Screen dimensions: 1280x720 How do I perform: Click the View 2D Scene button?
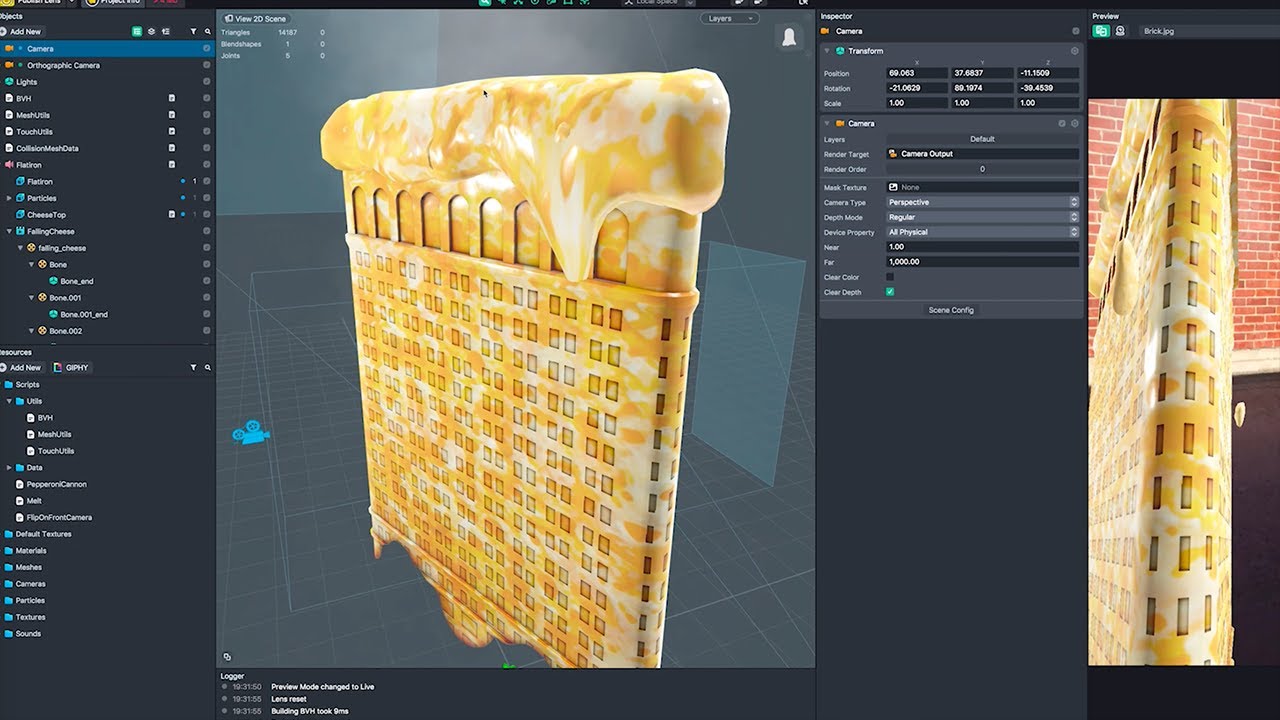(255, 19)
